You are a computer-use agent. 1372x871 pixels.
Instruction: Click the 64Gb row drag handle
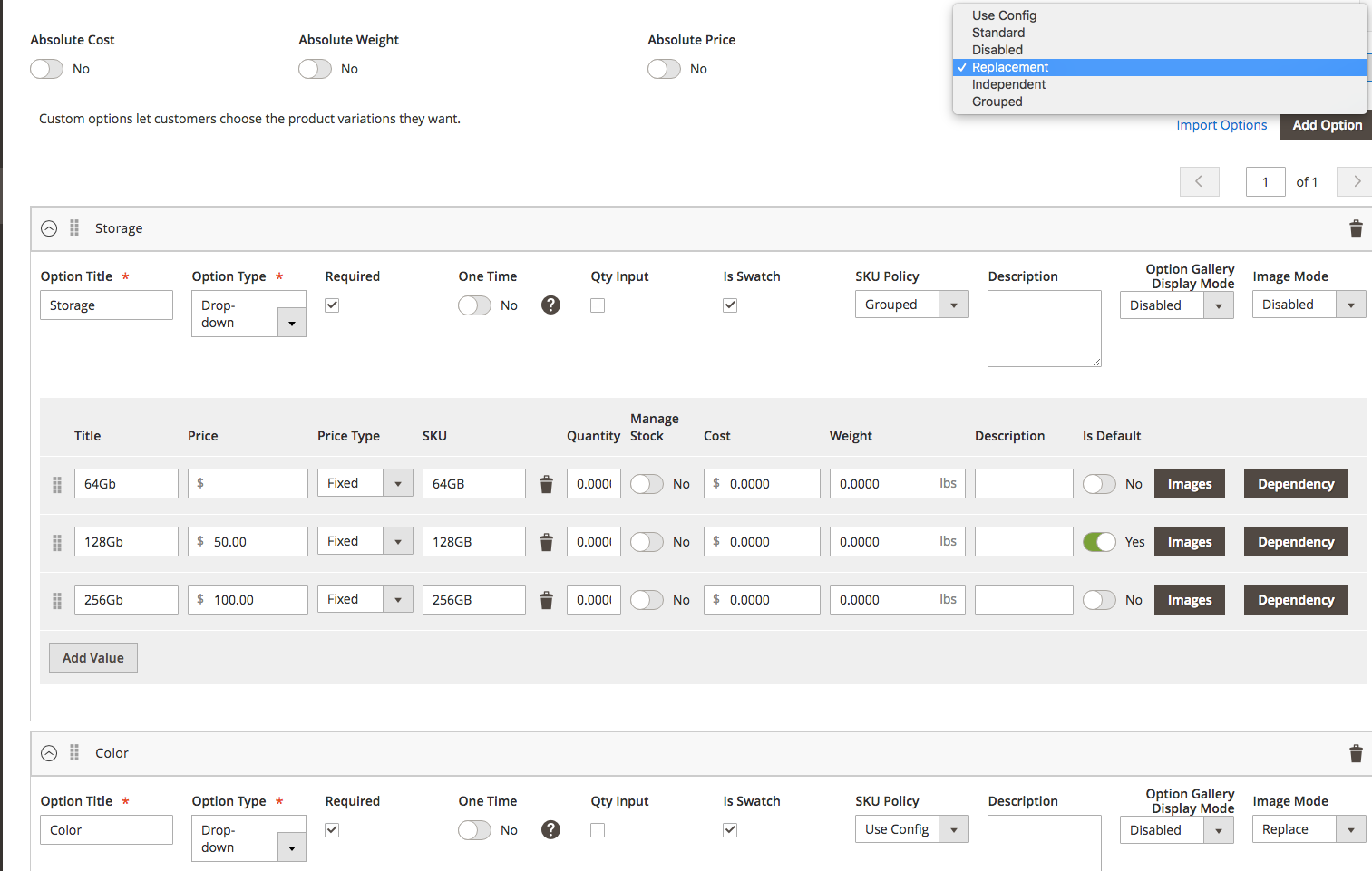(57, 485)
